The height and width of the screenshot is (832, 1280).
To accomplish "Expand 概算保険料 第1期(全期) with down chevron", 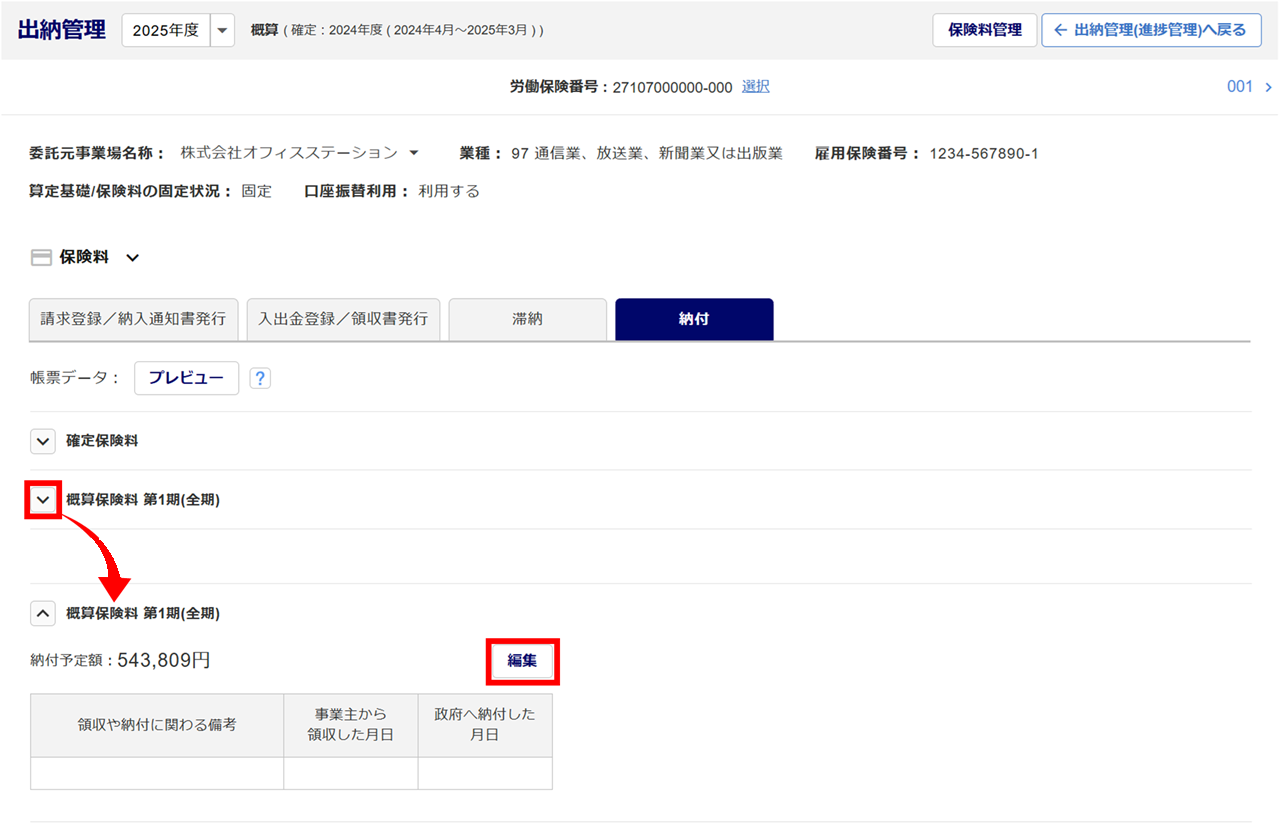I will [43, 500].
